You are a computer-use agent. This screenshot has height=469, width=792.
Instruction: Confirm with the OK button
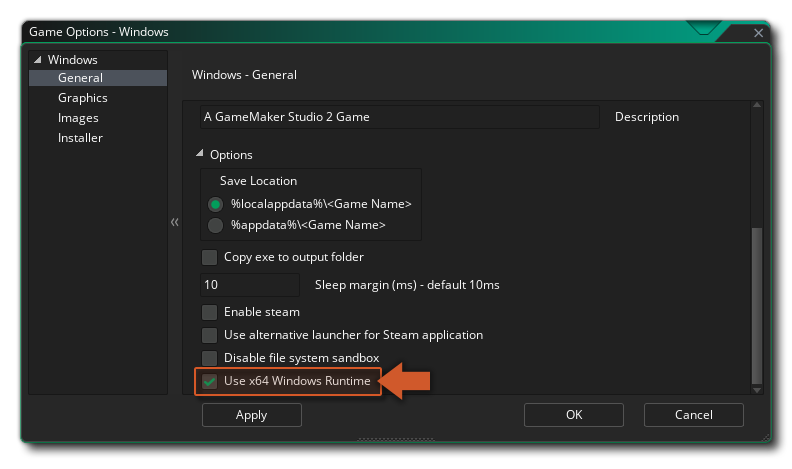coord(574,415)
